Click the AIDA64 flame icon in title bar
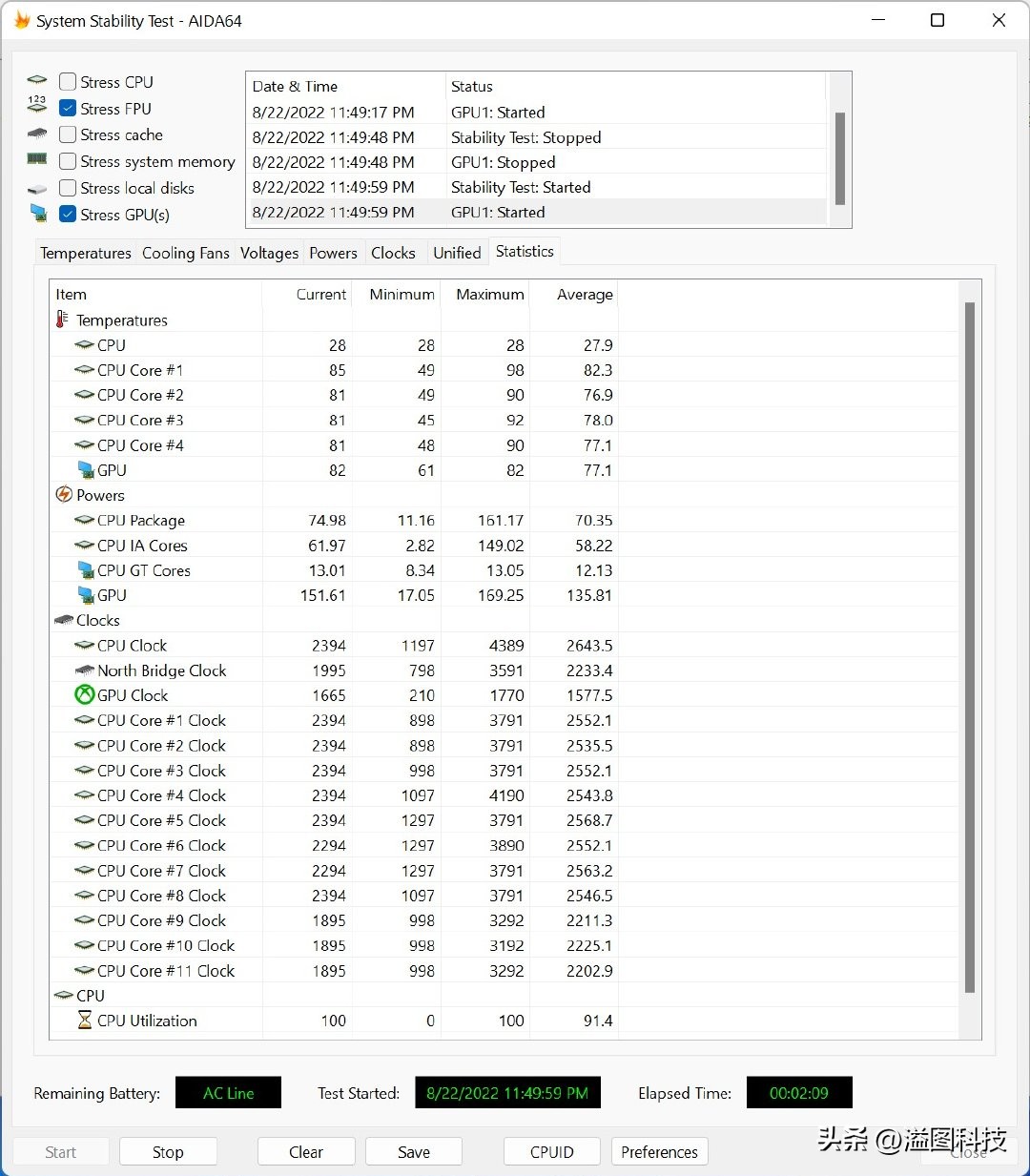This screenshot has height=1176, width=1030. (21, 20)
